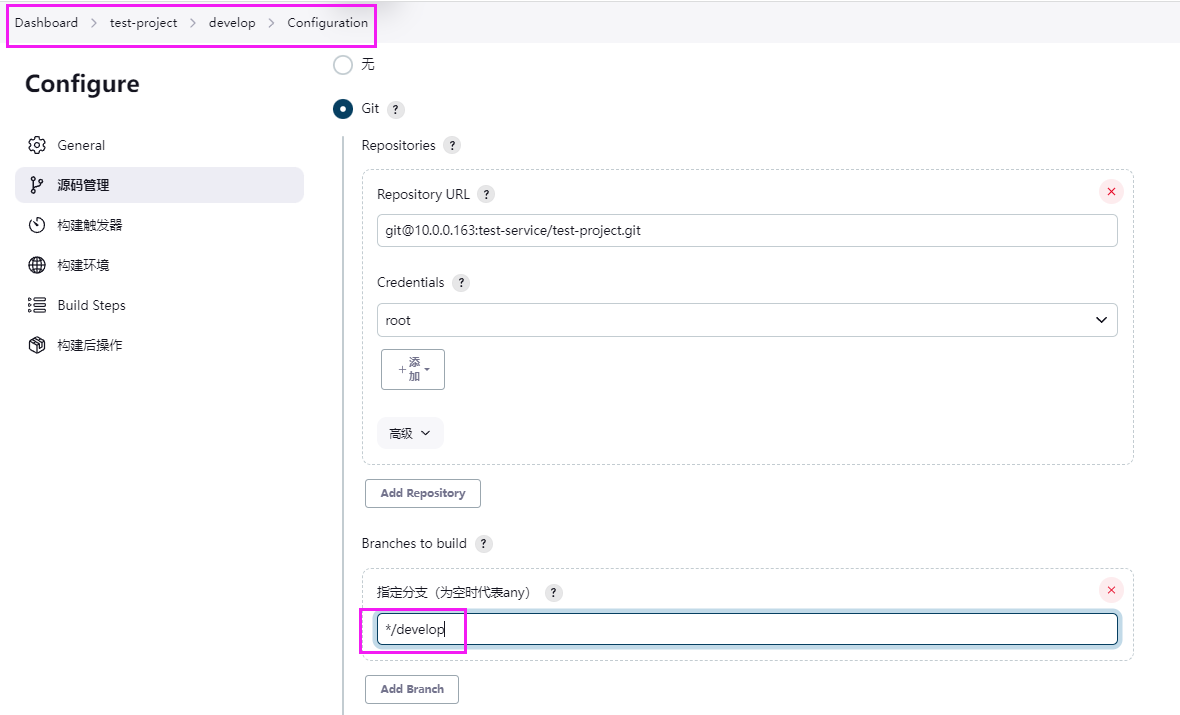The image size is (1180, 715).
Task: Click the 指定分支 label text
Action: (454, 592)
